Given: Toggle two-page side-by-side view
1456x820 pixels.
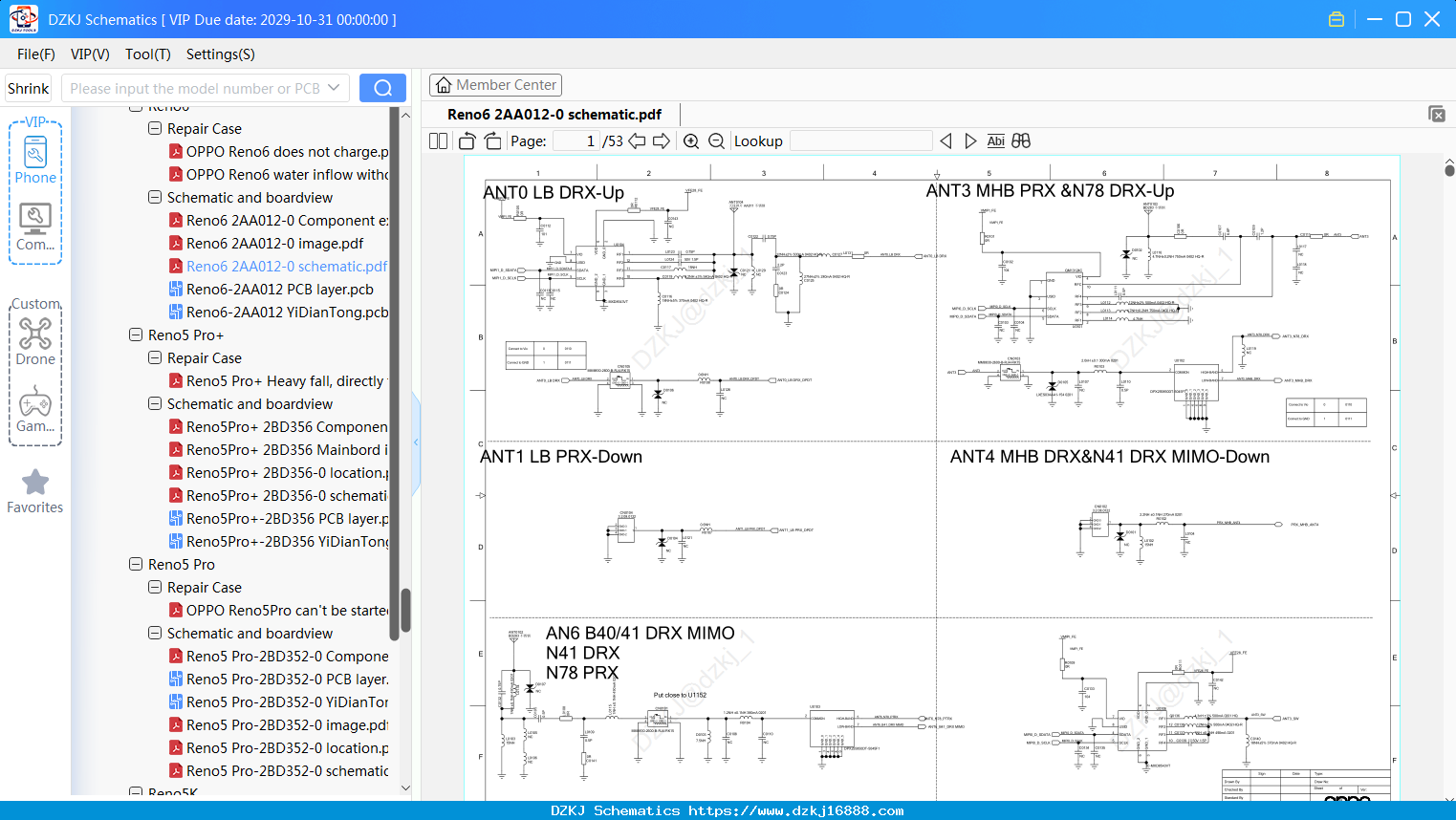Looking at the screenshot, I should pyautogui.click(x=438, y=140).
